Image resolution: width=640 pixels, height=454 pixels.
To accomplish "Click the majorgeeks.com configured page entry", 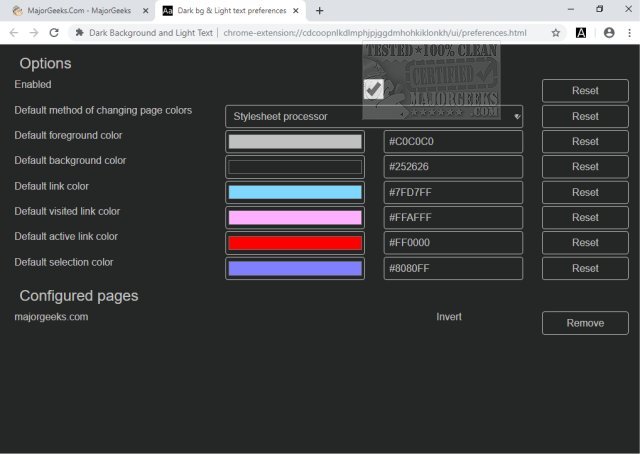I will (51, 317).
